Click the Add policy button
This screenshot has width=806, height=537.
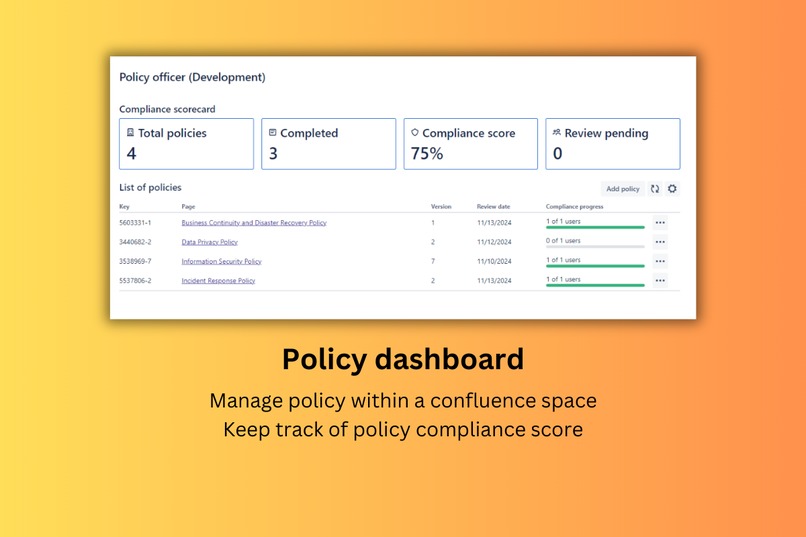(x=622, y=189)
